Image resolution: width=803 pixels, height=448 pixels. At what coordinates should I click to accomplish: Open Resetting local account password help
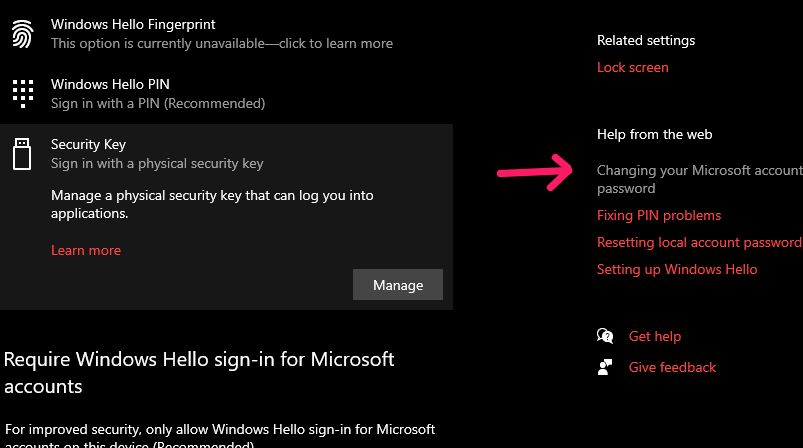(698, 242)
